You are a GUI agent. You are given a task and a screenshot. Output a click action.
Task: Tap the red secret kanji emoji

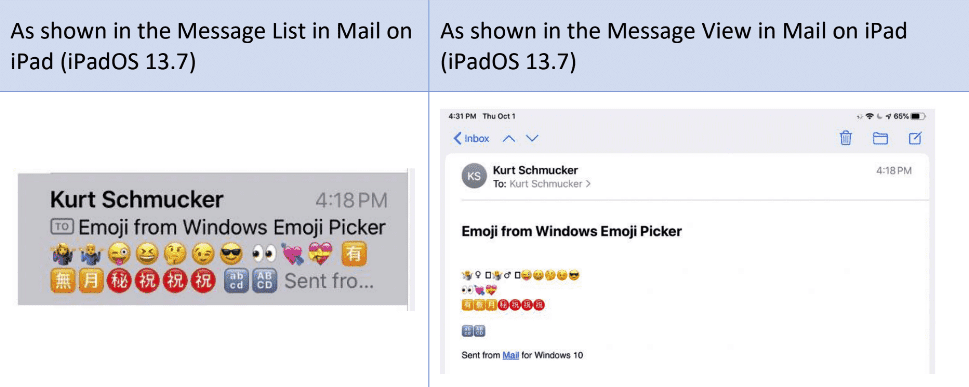[119, 281]
